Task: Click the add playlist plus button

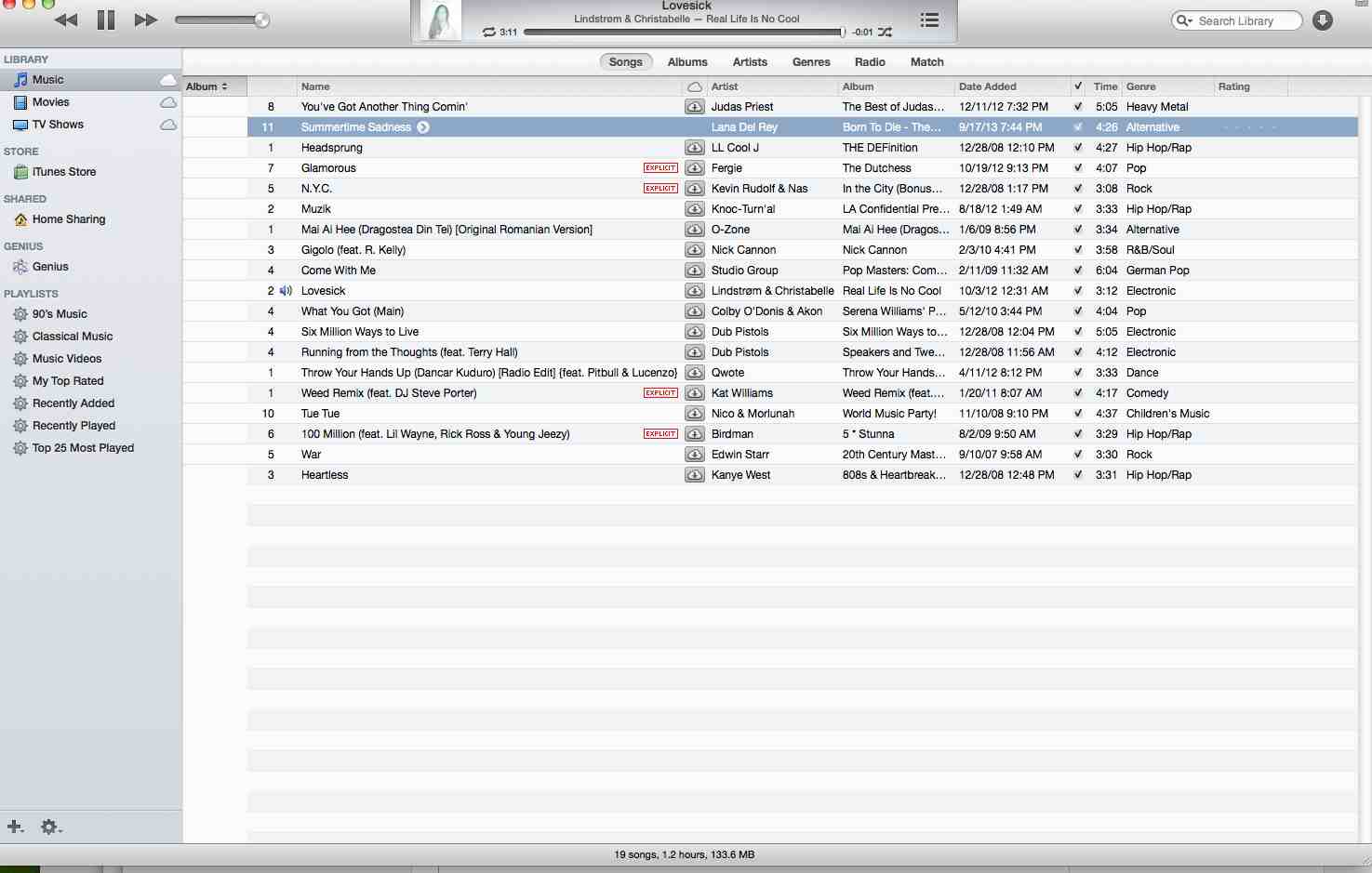Action: pos(15,827)
